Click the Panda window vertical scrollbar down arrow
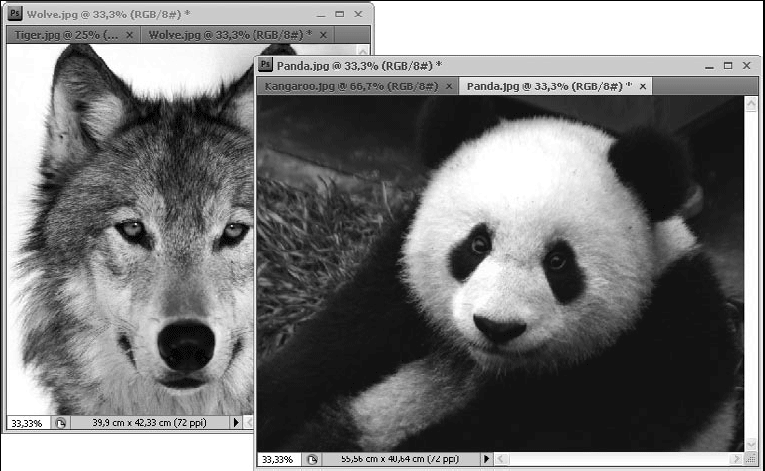 752,443
